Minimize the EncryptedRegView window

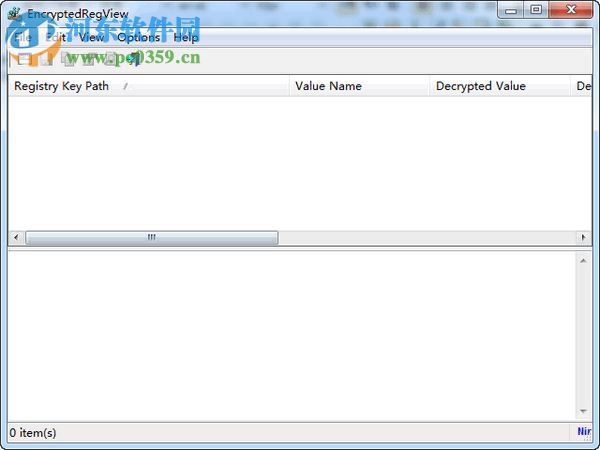coord(511,10)
